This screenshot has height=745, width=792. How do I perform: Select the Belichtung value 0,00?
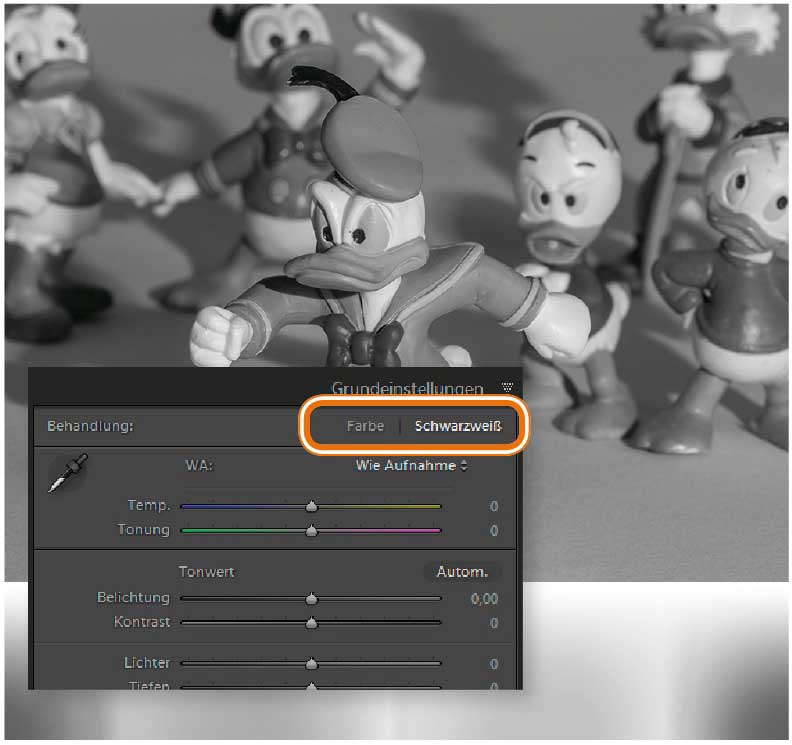pyautogui.click(x=484, y=599)
